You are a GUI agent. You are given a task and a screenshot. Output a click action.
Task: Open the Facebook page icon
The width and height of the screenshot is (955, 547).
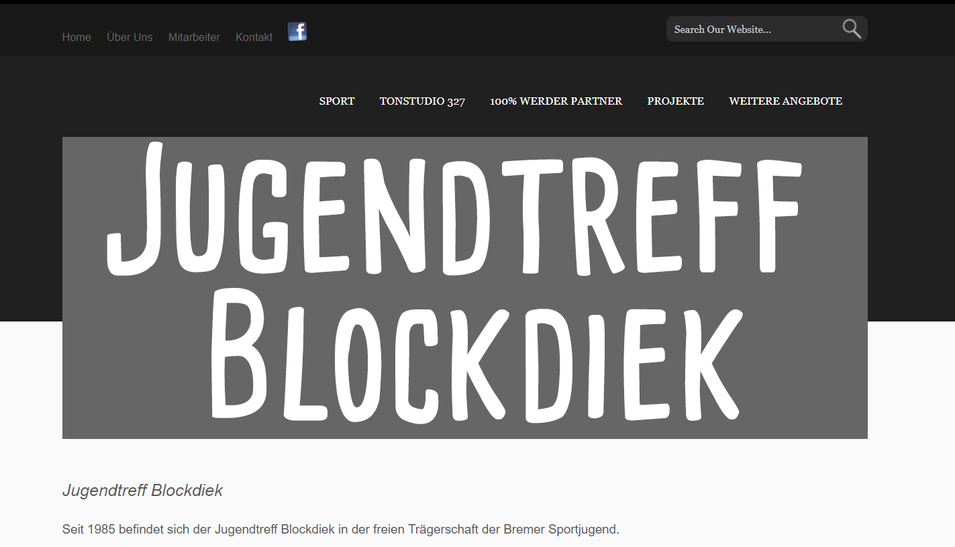point(297,32)
